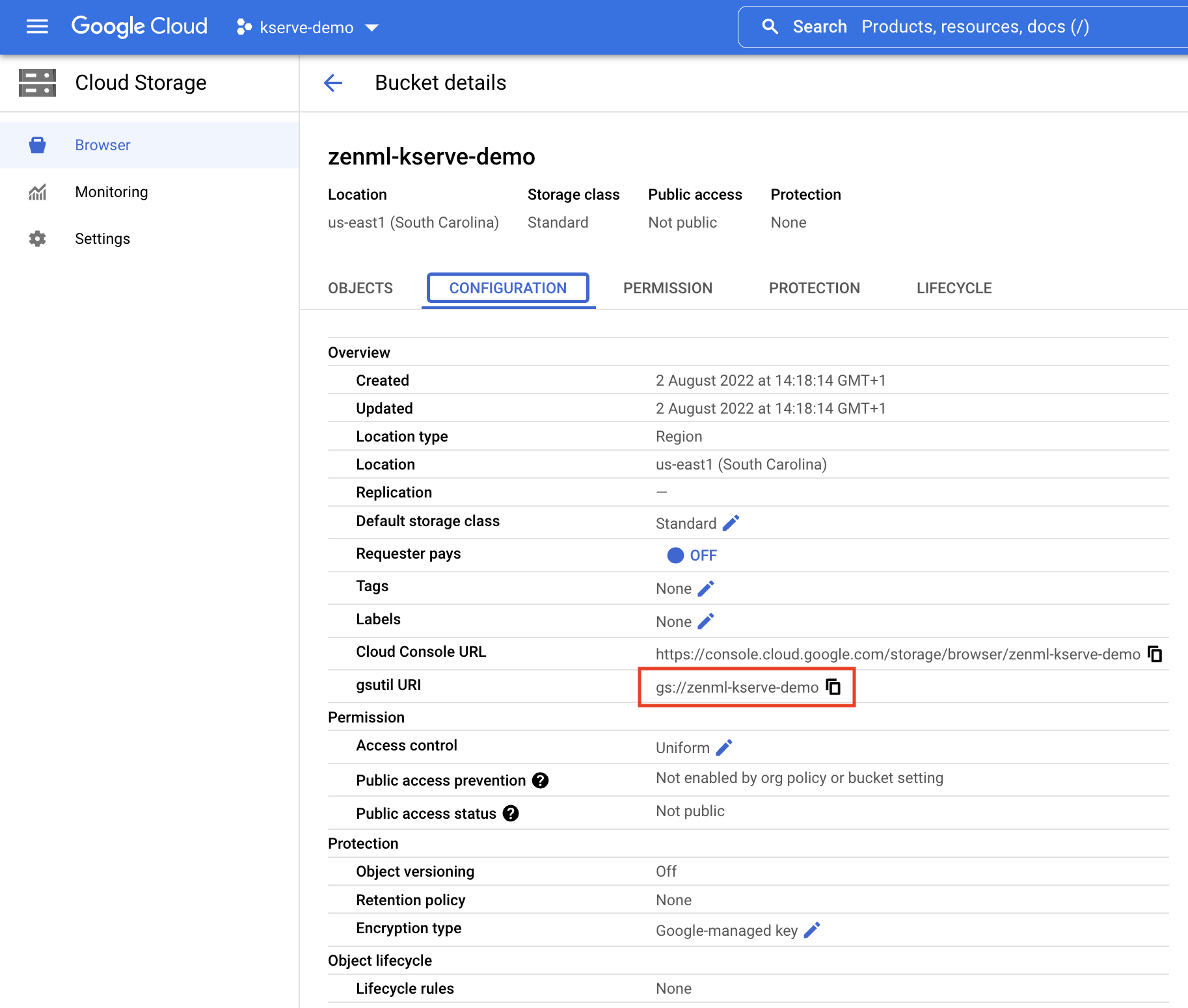Viewport: 1188px width, 1008px height.
Task: Edit Access control with pencil icon
Action: (x=724, y=748)
